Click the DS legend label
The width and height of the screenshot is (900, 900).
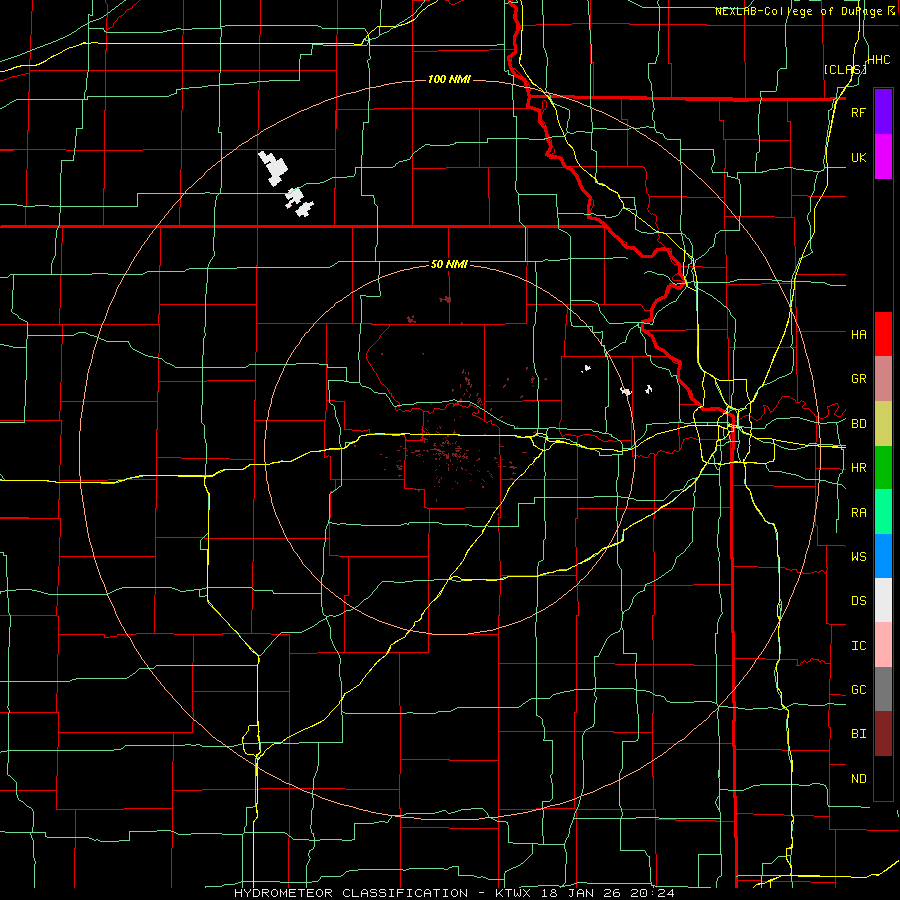tap(858, 600)
